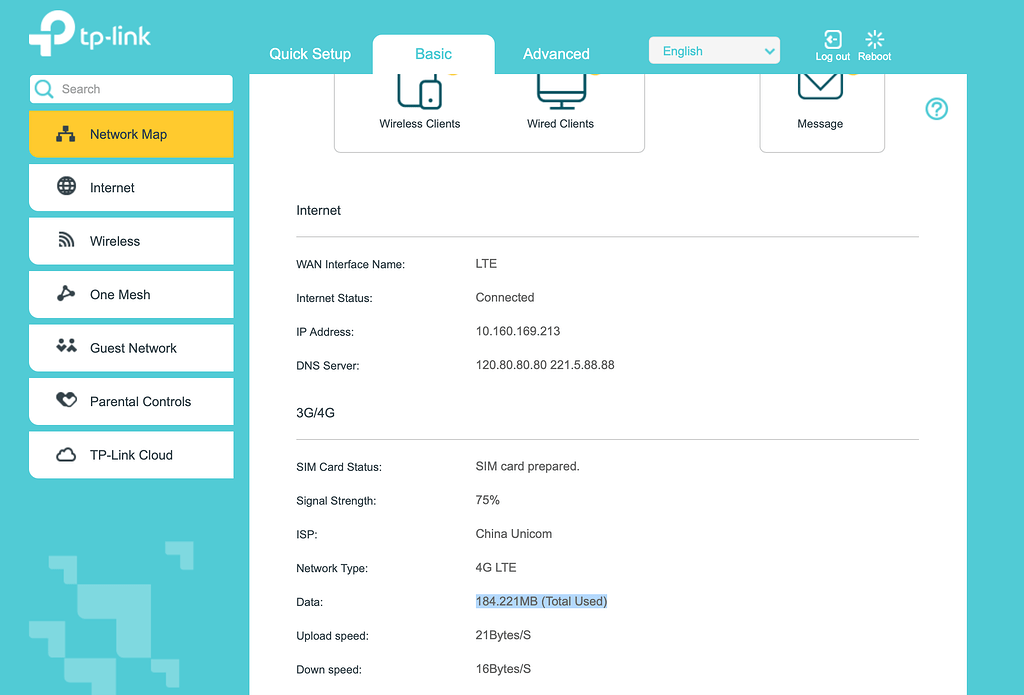Select the Basic tab
Image resolution: width=1024 pixels, height=695 pixels.
434,54
